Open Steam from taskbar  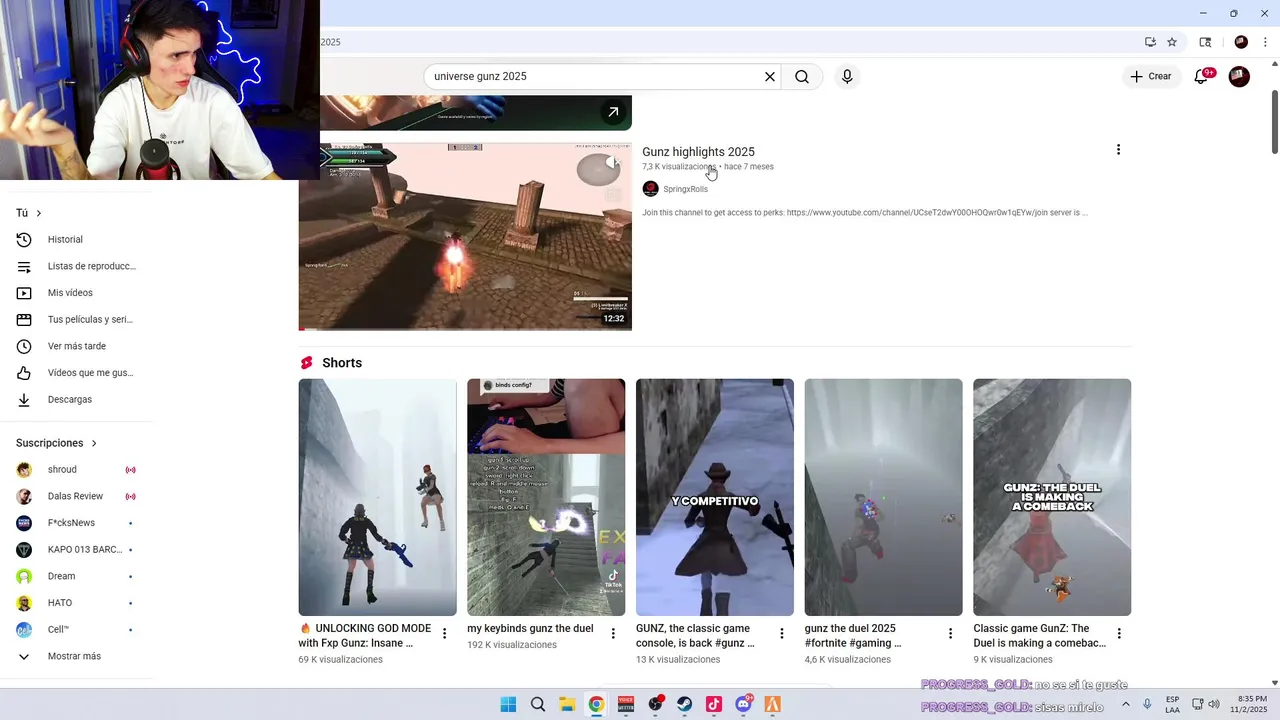pyautogui.click(x=685, y=704)
